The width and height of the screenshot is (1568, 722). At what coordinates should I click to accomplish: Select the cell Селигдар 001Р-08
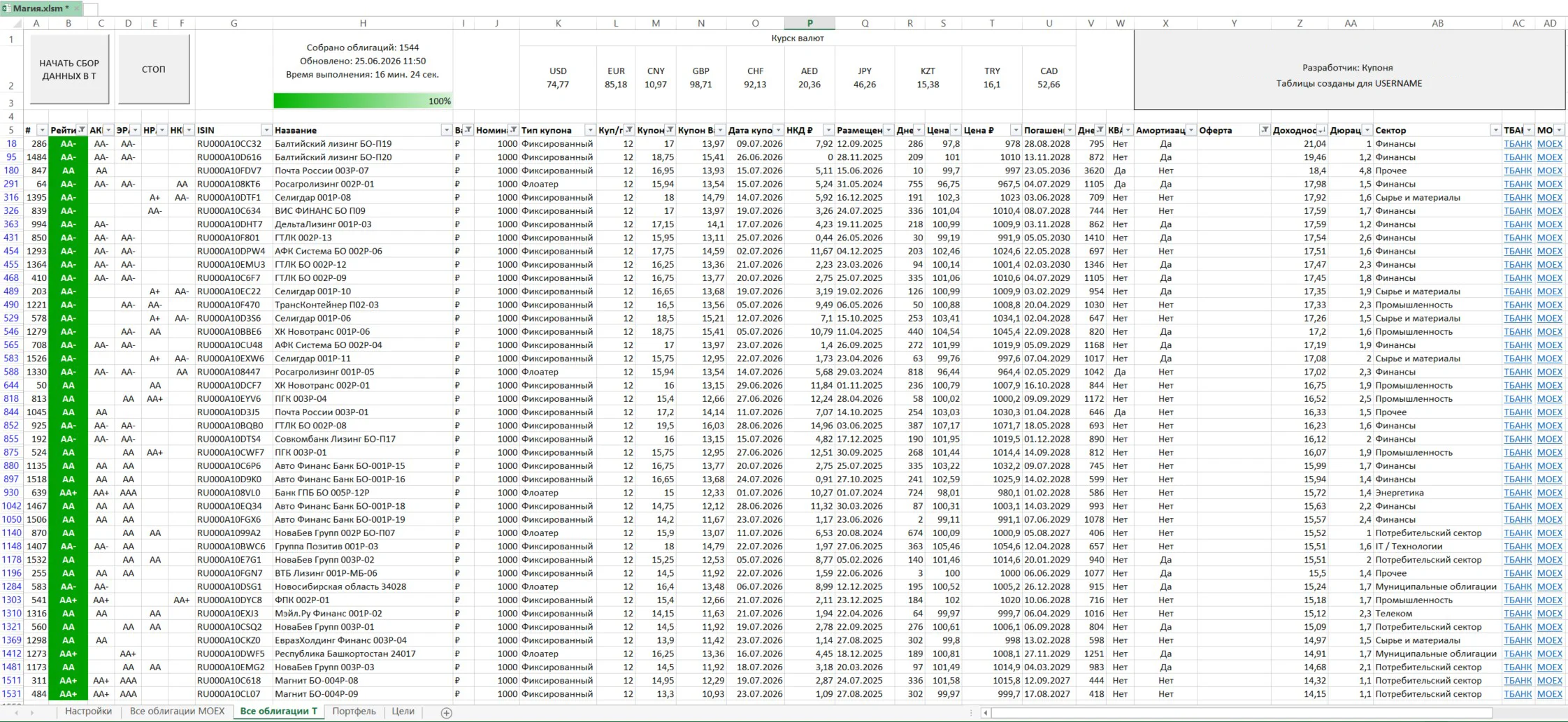pos(363,198)
